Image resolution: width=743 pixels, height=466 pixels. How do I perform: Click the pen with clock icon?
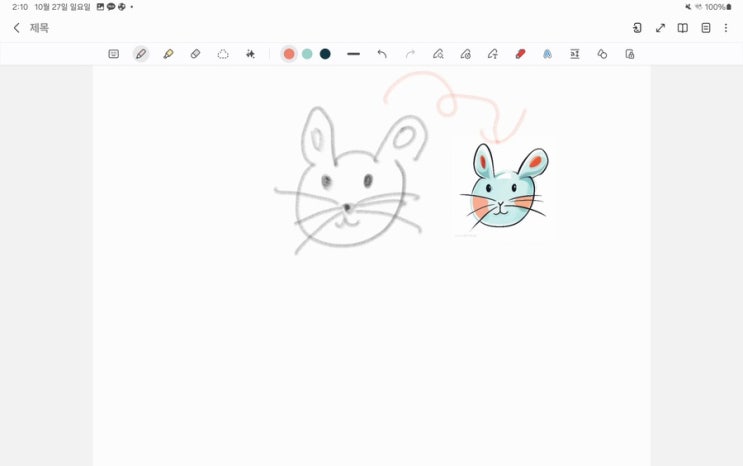coord(465,54)
